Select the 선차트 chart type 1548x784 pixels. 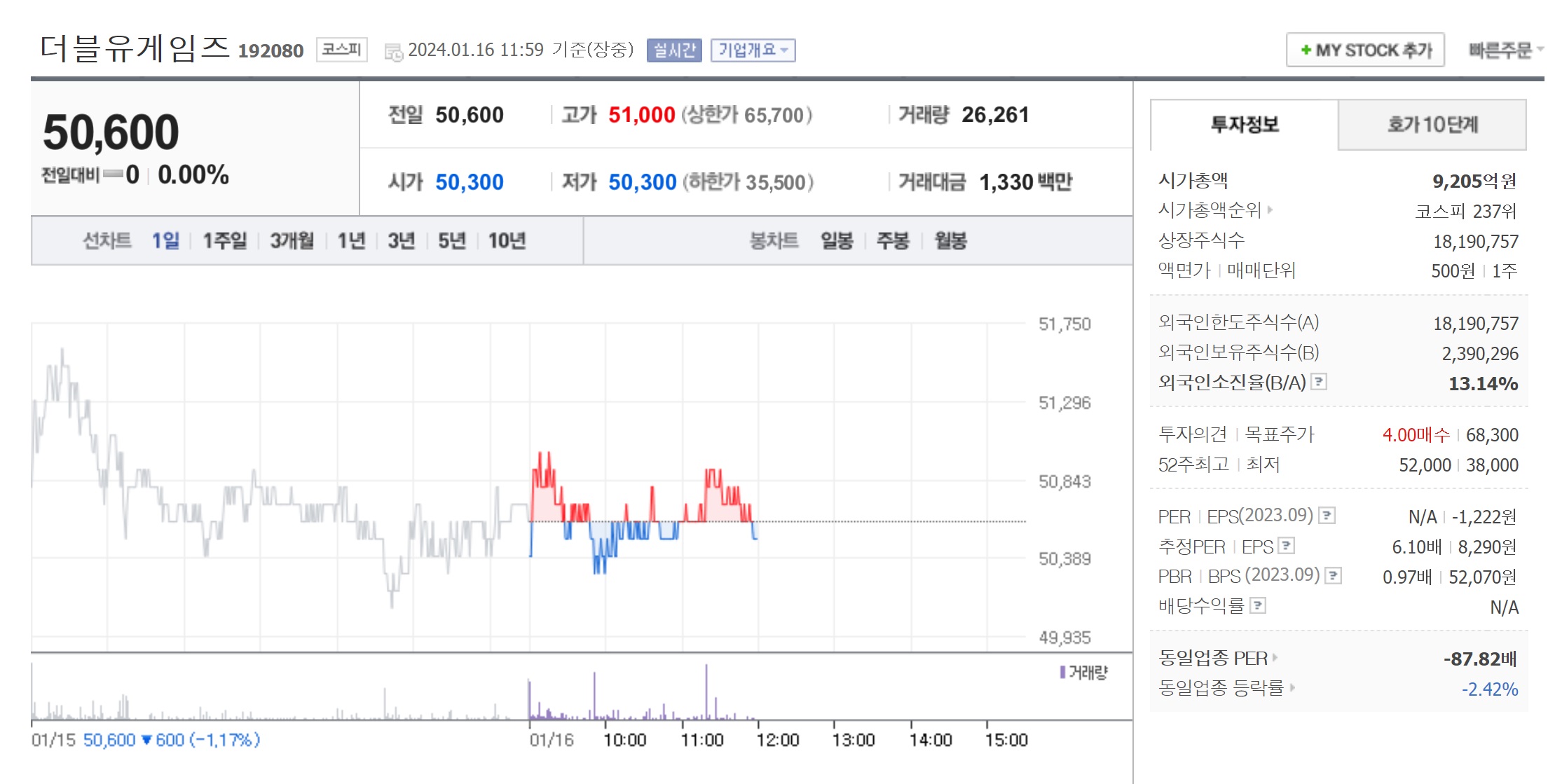pos(106,240)
